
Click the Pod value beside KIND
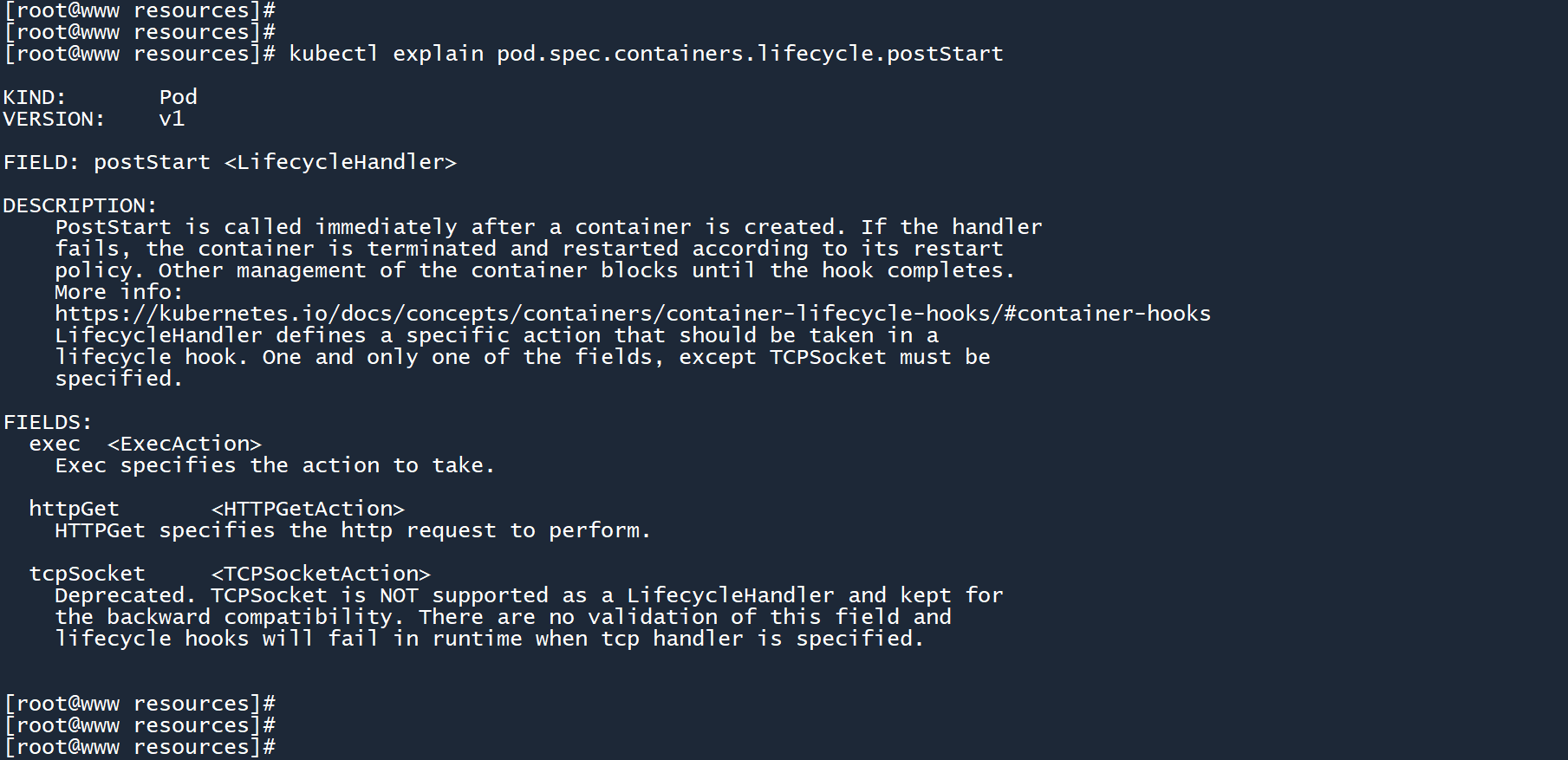pos(178,97)
